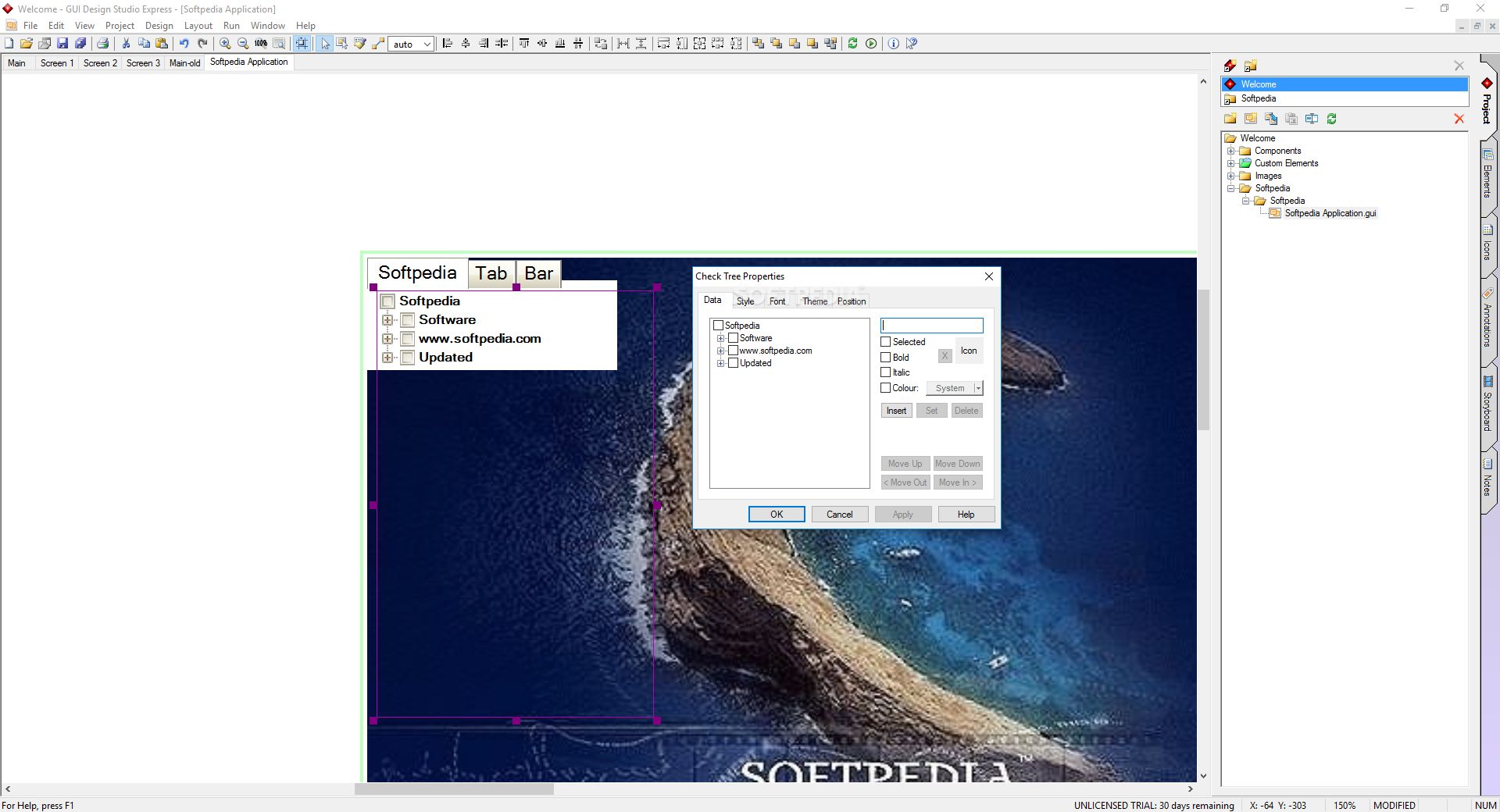Click the Paste clipboard icon
This screenshot has height=812, width=1500.
pyautogui.click(x=162, y=44)
